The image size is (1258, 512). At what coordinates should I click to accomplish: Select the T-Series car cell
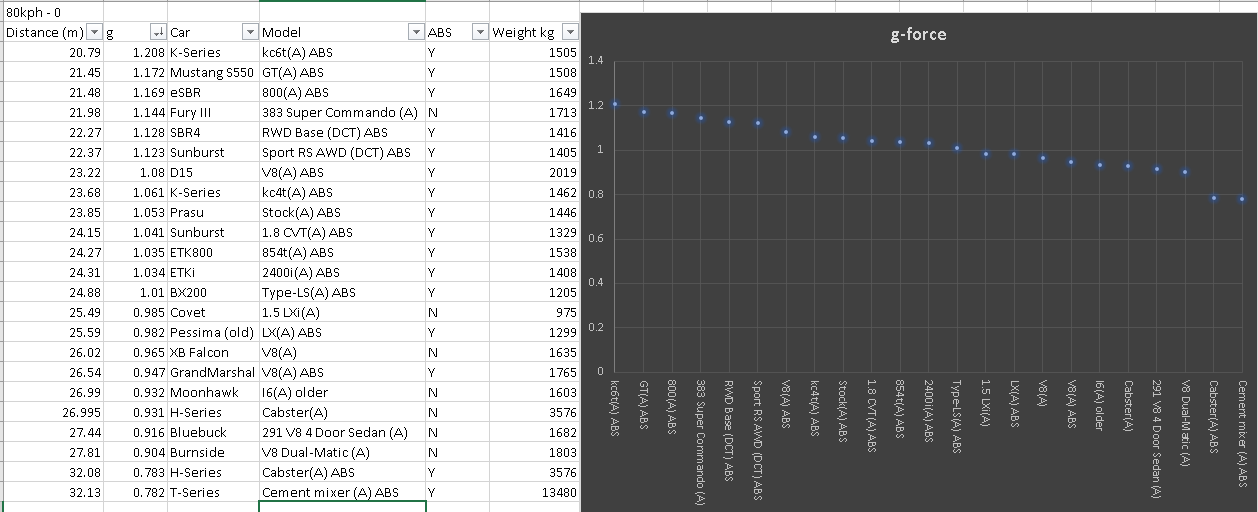(x=213, y=492)
